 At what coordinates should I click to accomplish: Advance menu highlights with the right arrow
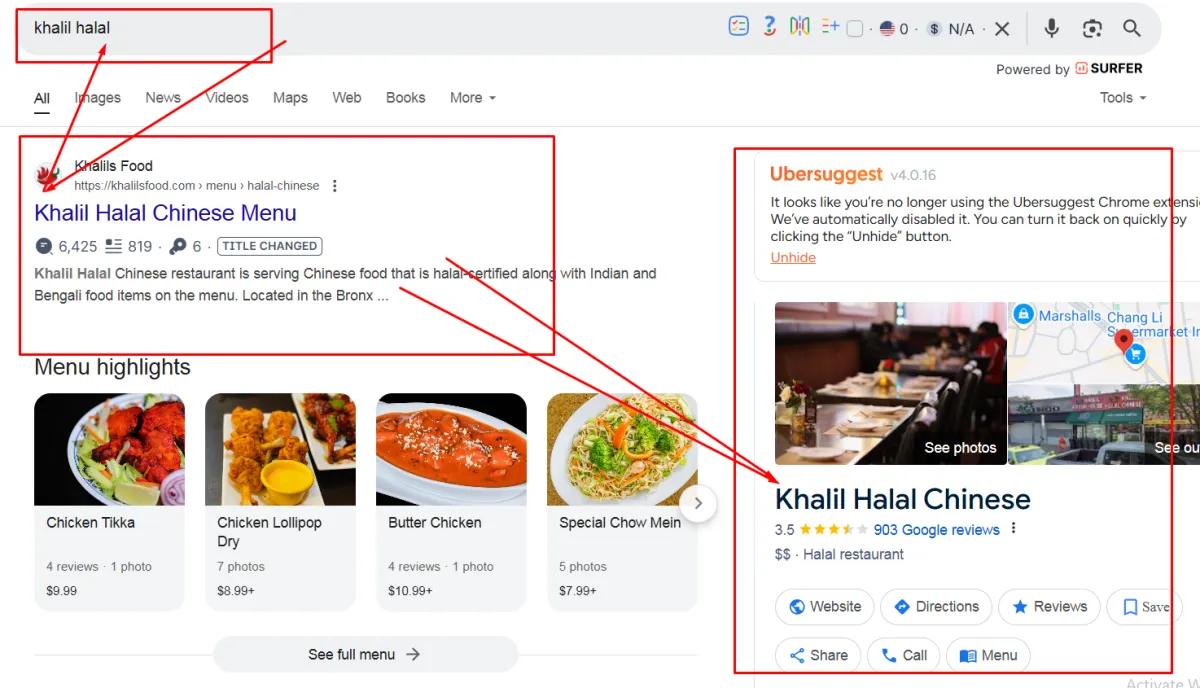pyautogui.click(x=699, y=503)
